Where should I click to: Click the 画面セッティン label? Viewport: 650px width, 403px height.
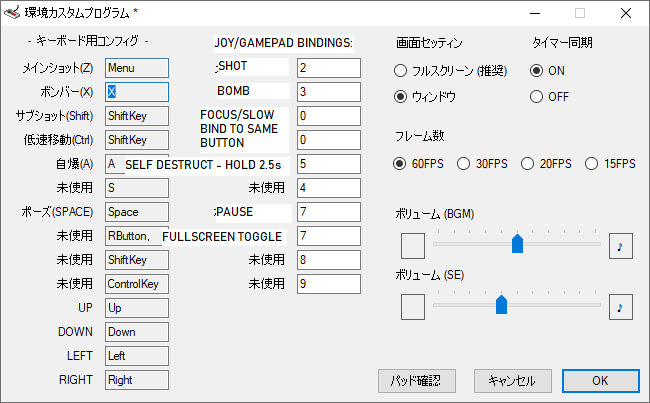click(x=429, y=43)
